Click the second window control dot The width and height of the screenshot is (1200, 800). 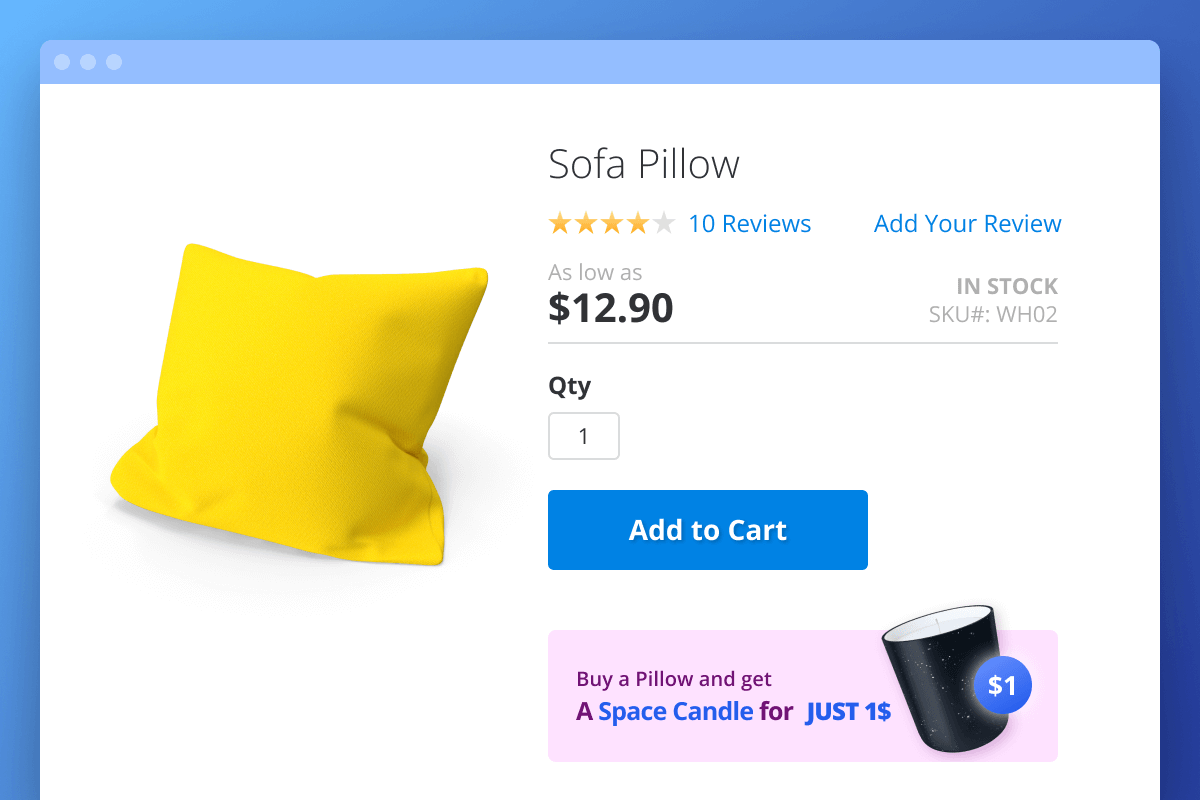88,62
